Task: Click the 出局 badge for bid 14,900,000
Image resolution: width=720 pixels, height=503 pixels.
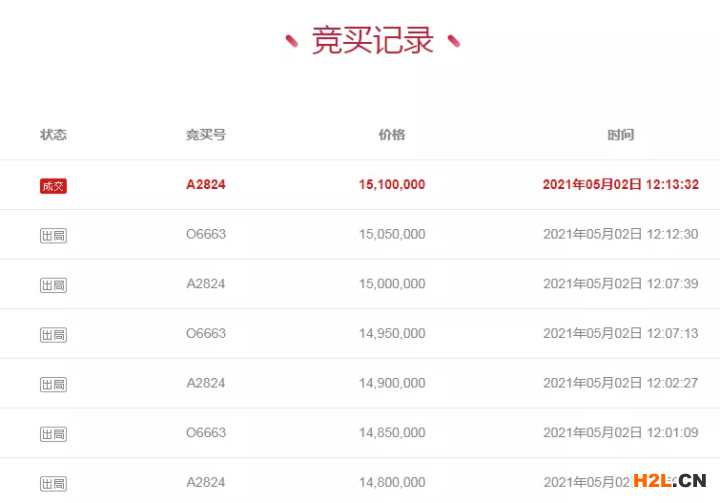Action: coord(53,384)
